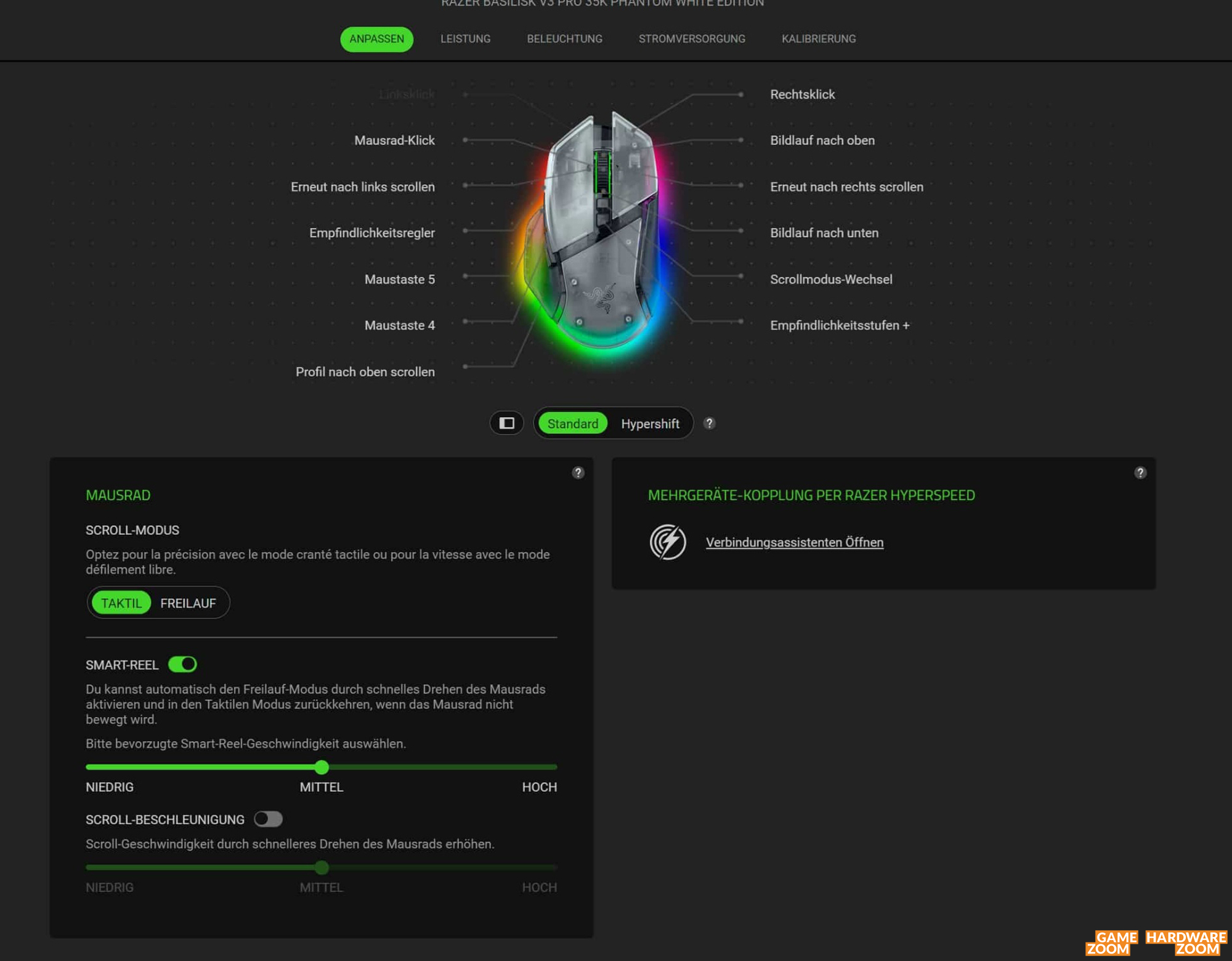This screenshot has width=1232, height=961.
Task: Click the MAUSRAD panel heading
Action: pyautogui.click(x=118, y=495)
